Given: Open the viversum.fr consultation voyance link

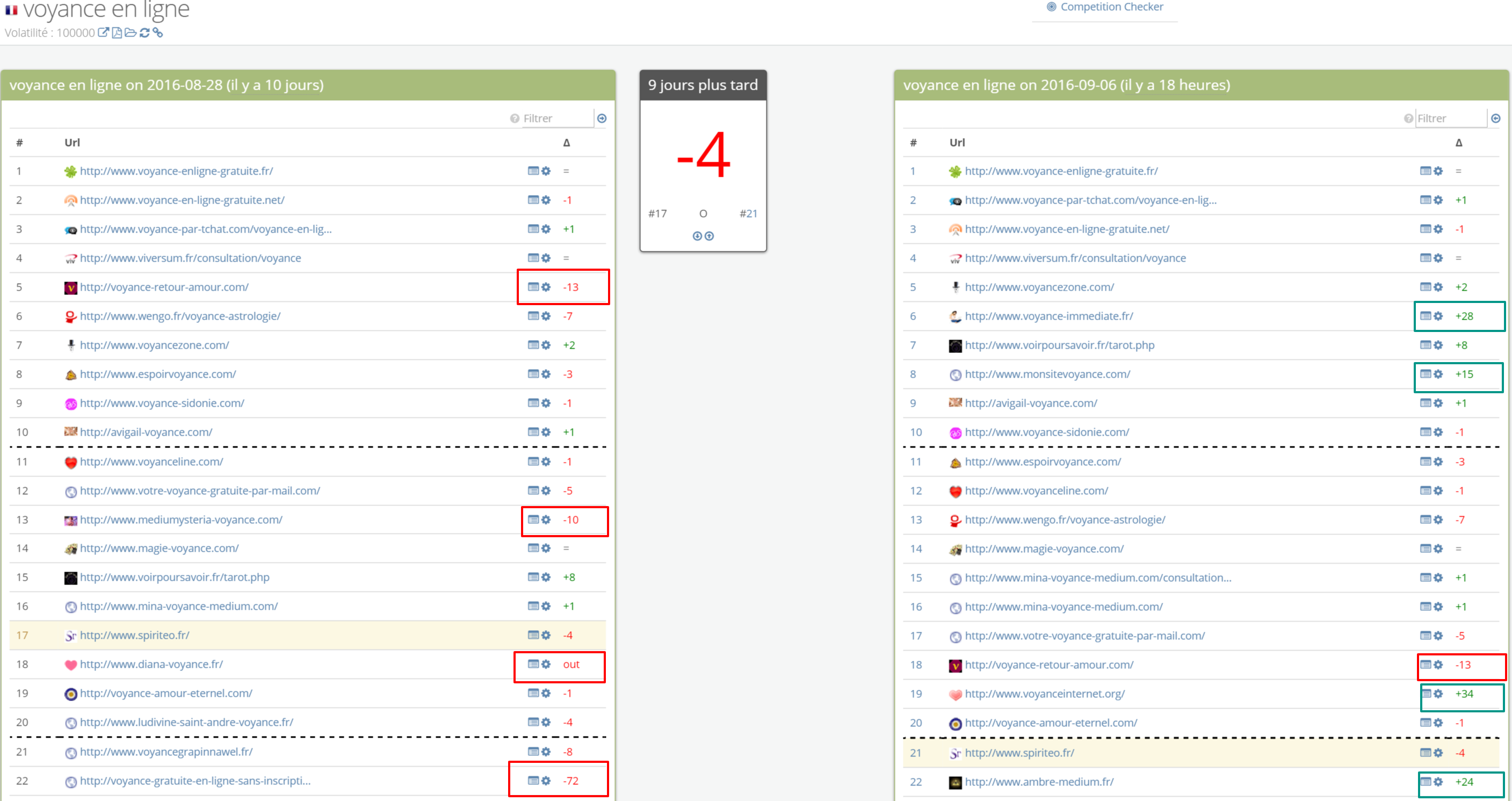Looking at the screenshot, I should pos(190,258).
